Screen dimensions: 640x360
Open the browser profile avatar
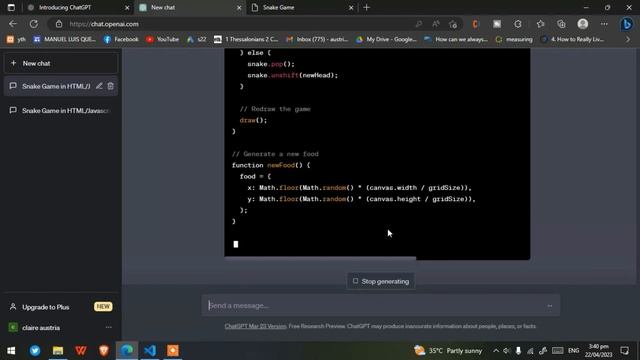[582, 24]
